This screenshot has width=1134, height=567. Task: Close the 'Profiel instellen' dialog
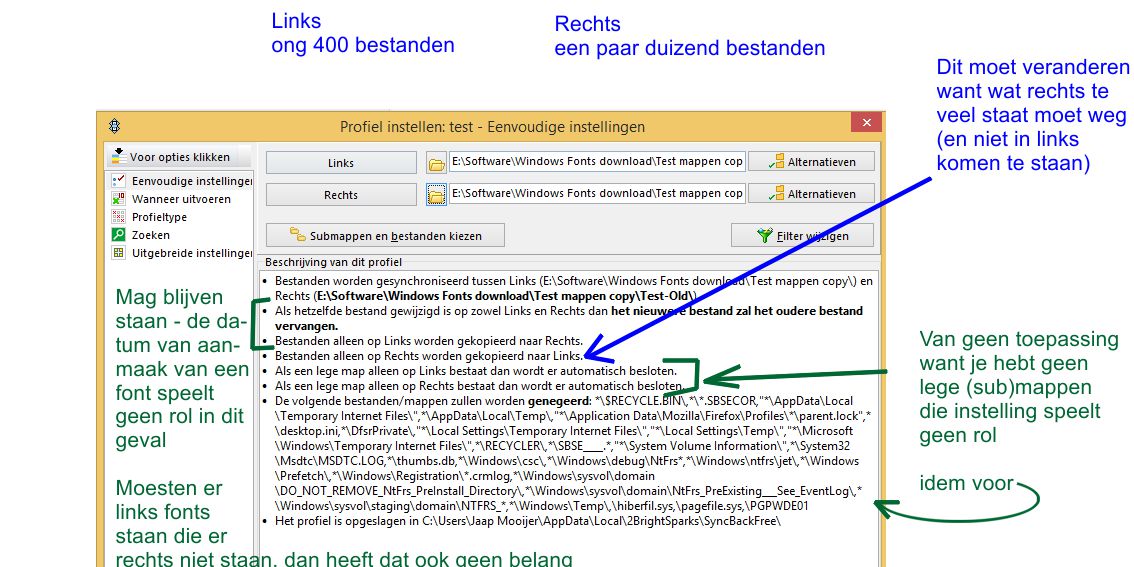click(x=864, y=125)
